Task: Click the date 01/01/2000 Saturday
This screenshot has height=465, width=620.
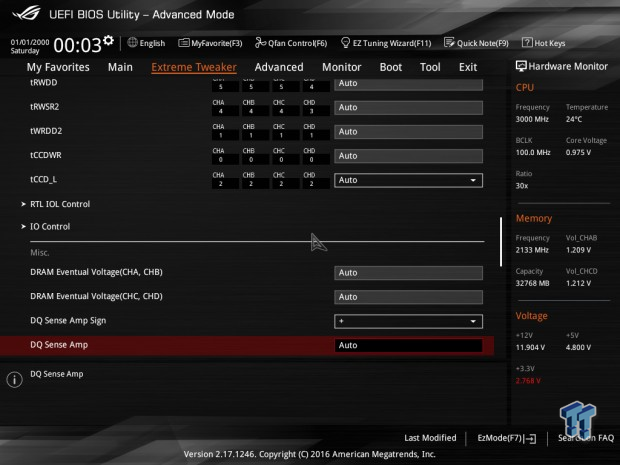Action: [x=30, y=46]
